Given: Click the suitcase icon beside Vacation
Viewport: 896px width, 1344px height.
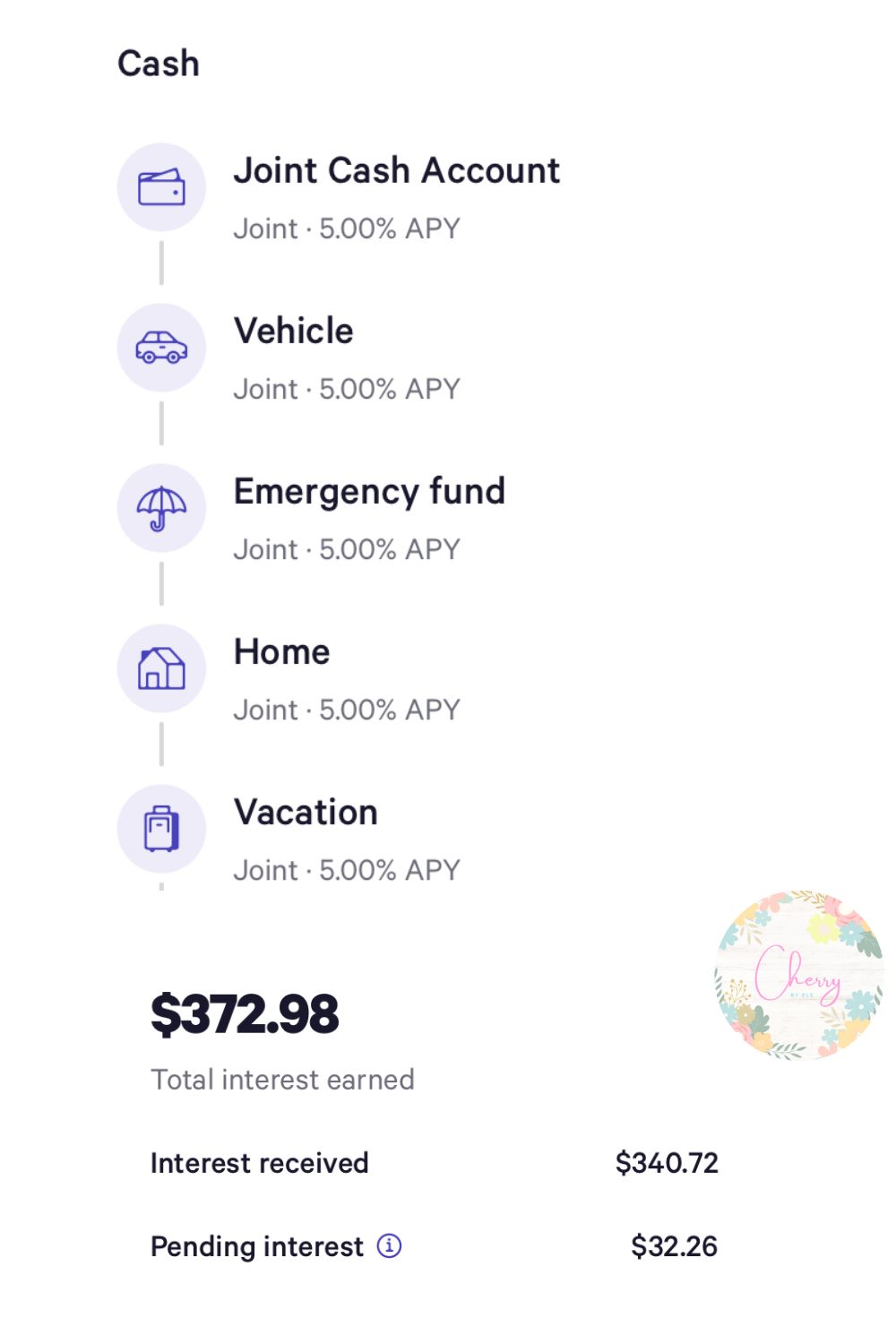Looking at the screenshot, I should coord(161,829).
